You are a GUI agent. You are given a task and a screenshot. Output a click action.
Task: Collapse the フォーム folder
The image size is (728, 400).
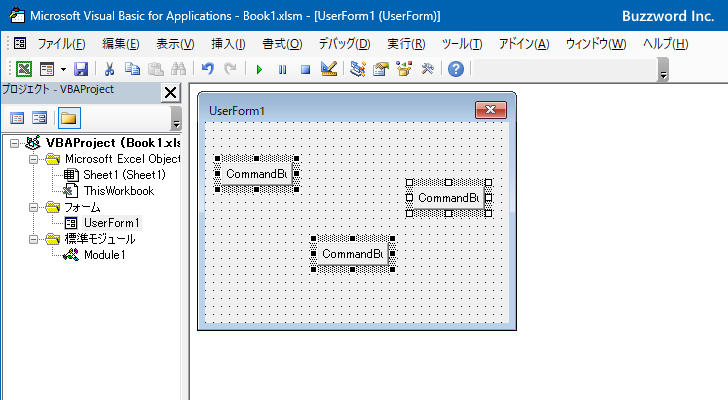pyautogui.click(x=33, y=207)
